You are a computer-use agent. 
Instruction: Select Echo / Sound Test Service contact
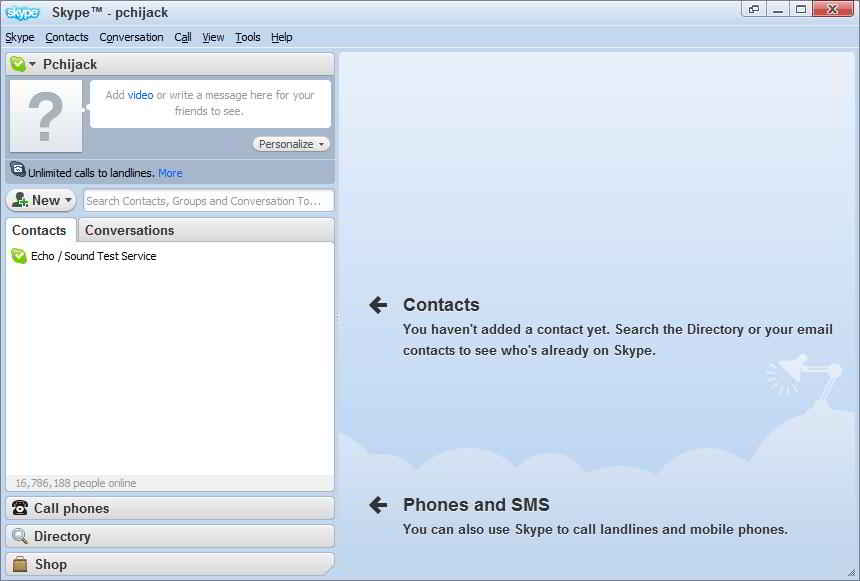pos(170,256)
